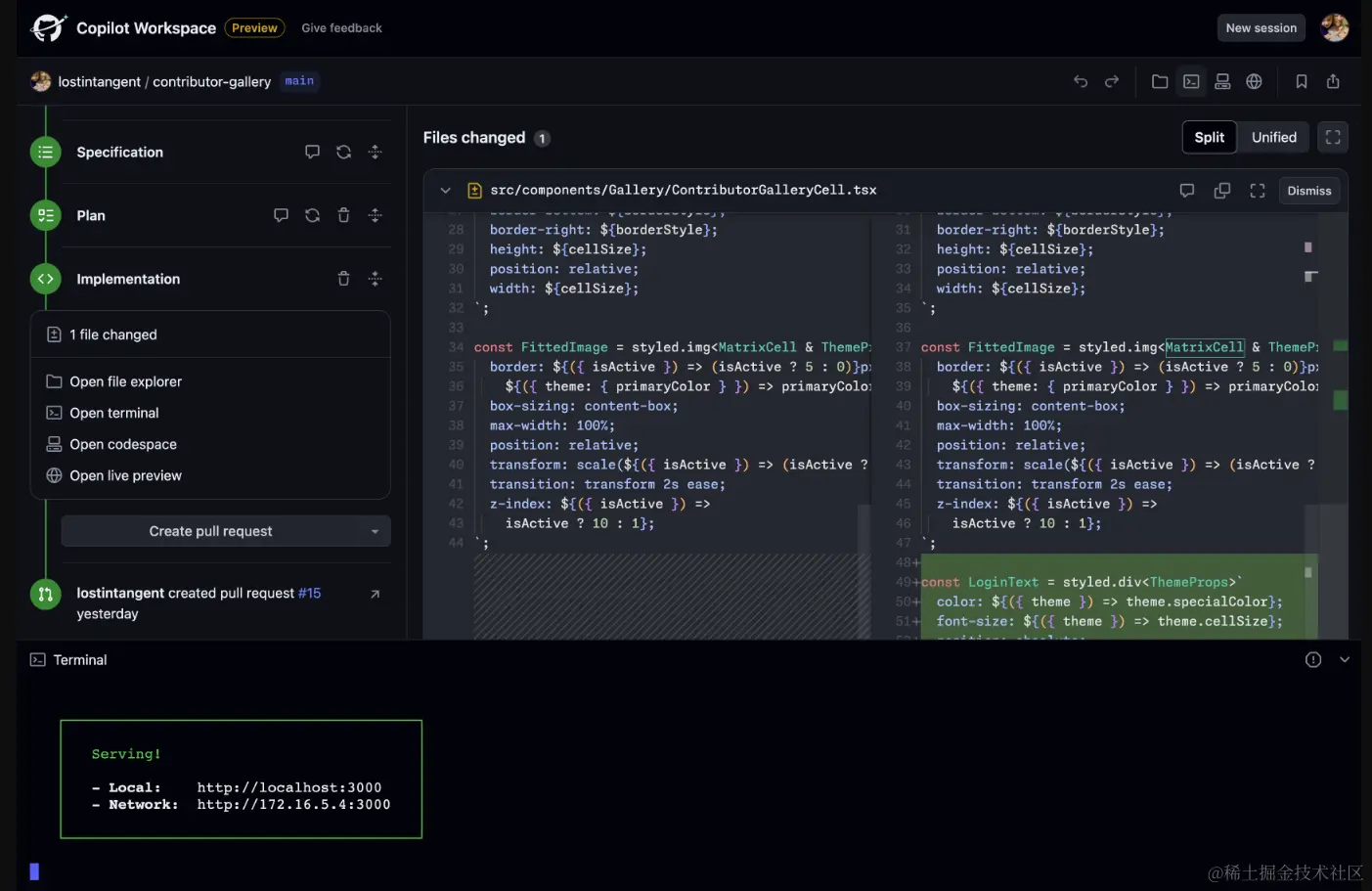Click the Dismiss button on the diff
1372x891 pixels.
[1308, 190]
